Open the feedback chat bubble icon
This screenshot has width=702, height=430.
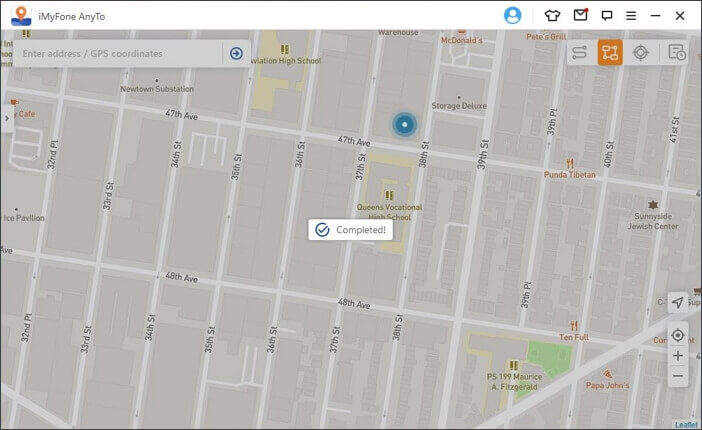607,16
